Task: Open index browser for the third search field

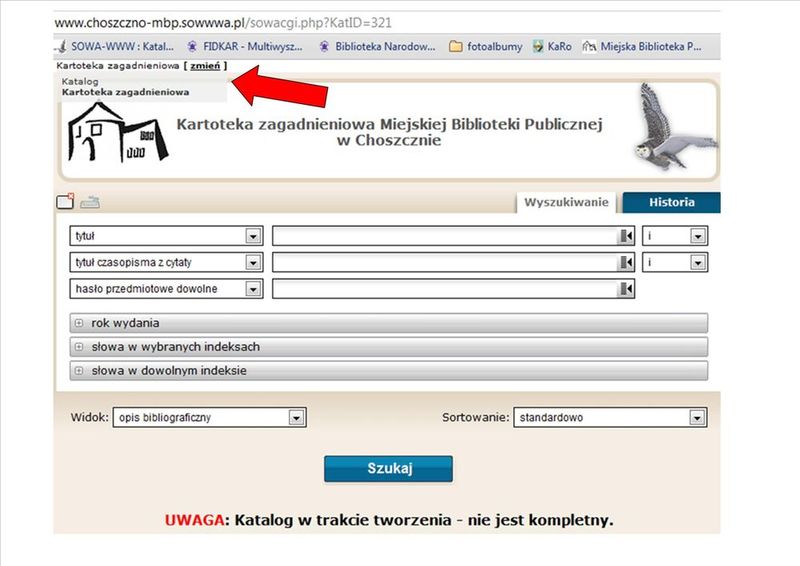Action: pos(627,289)
